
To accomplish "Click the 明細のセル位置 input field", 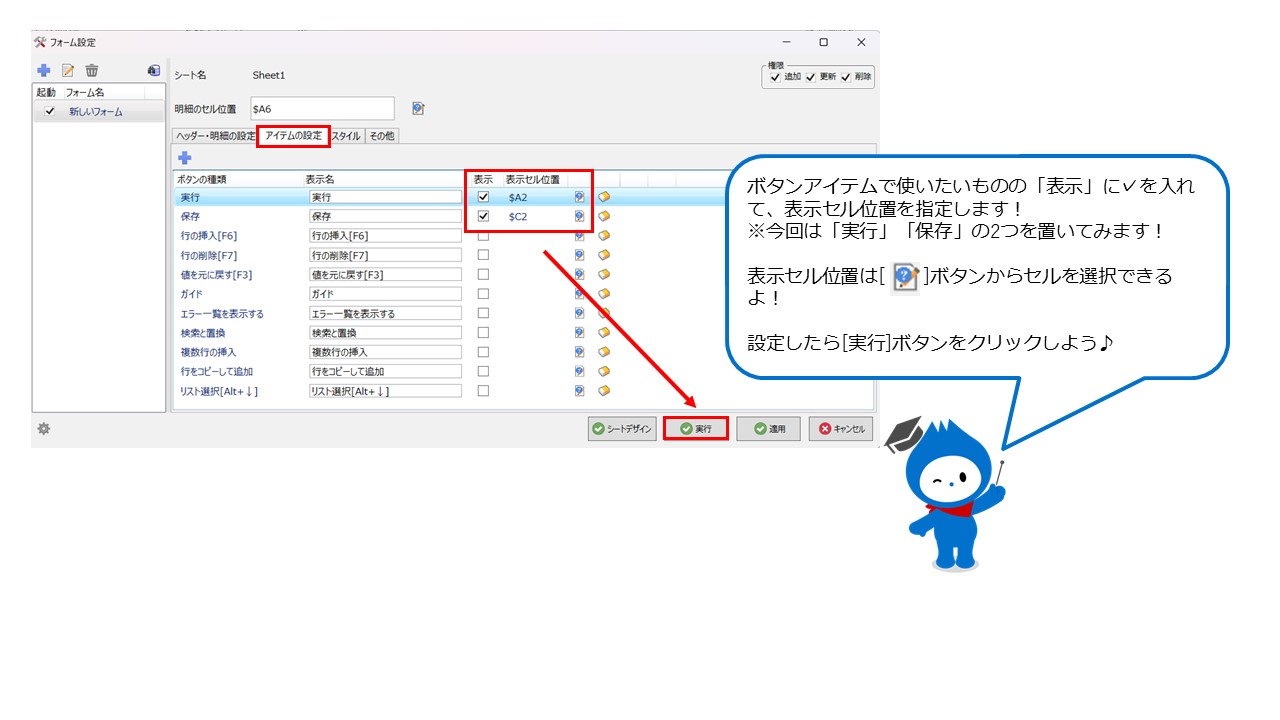I will tap(322, 109).
